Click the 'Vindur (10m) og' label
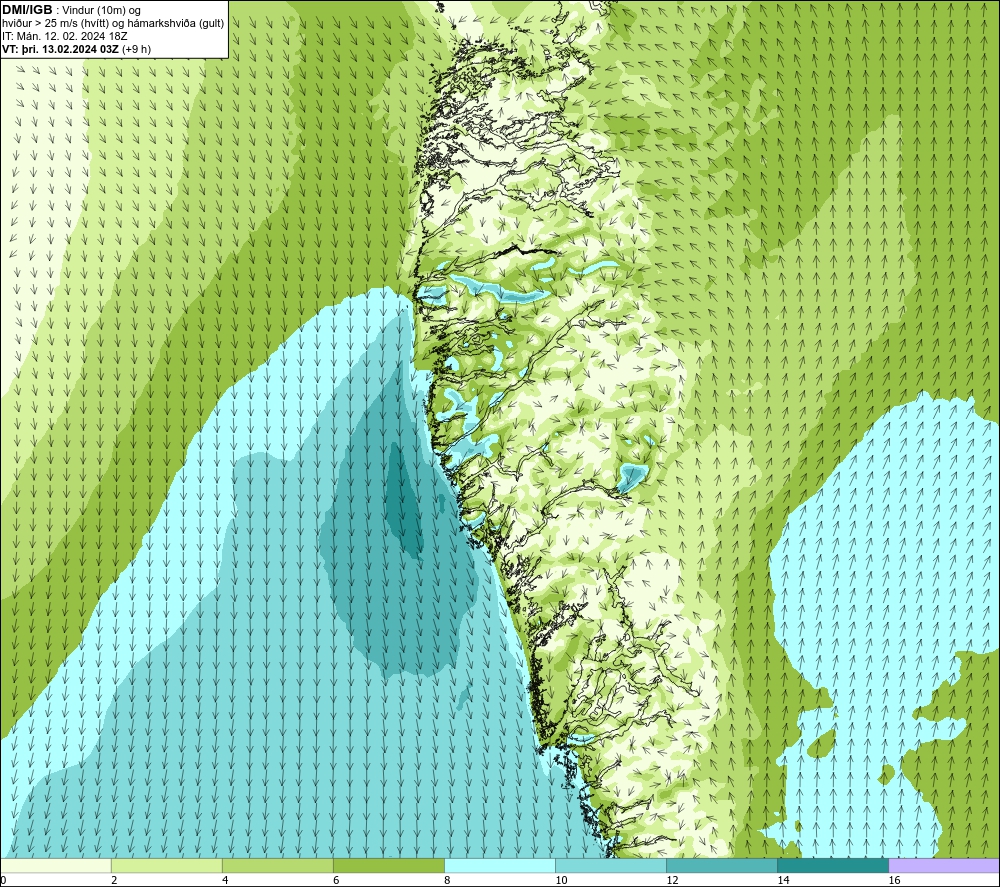Screen dimensions: 1000x887 coord(101,10)
